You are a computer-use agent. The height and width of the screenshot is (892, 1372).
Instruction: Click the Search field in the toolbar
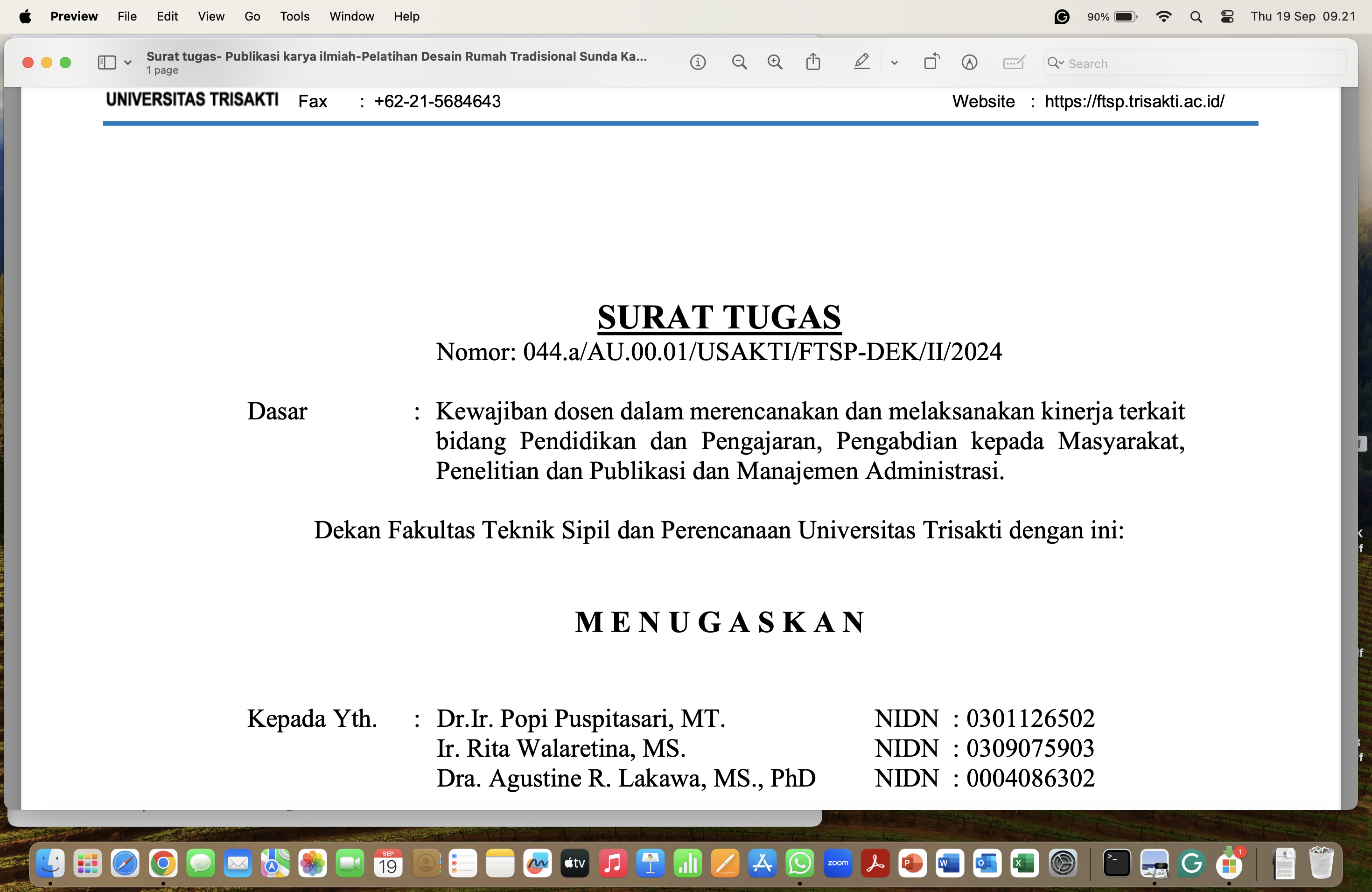[x=1195, y=63]
